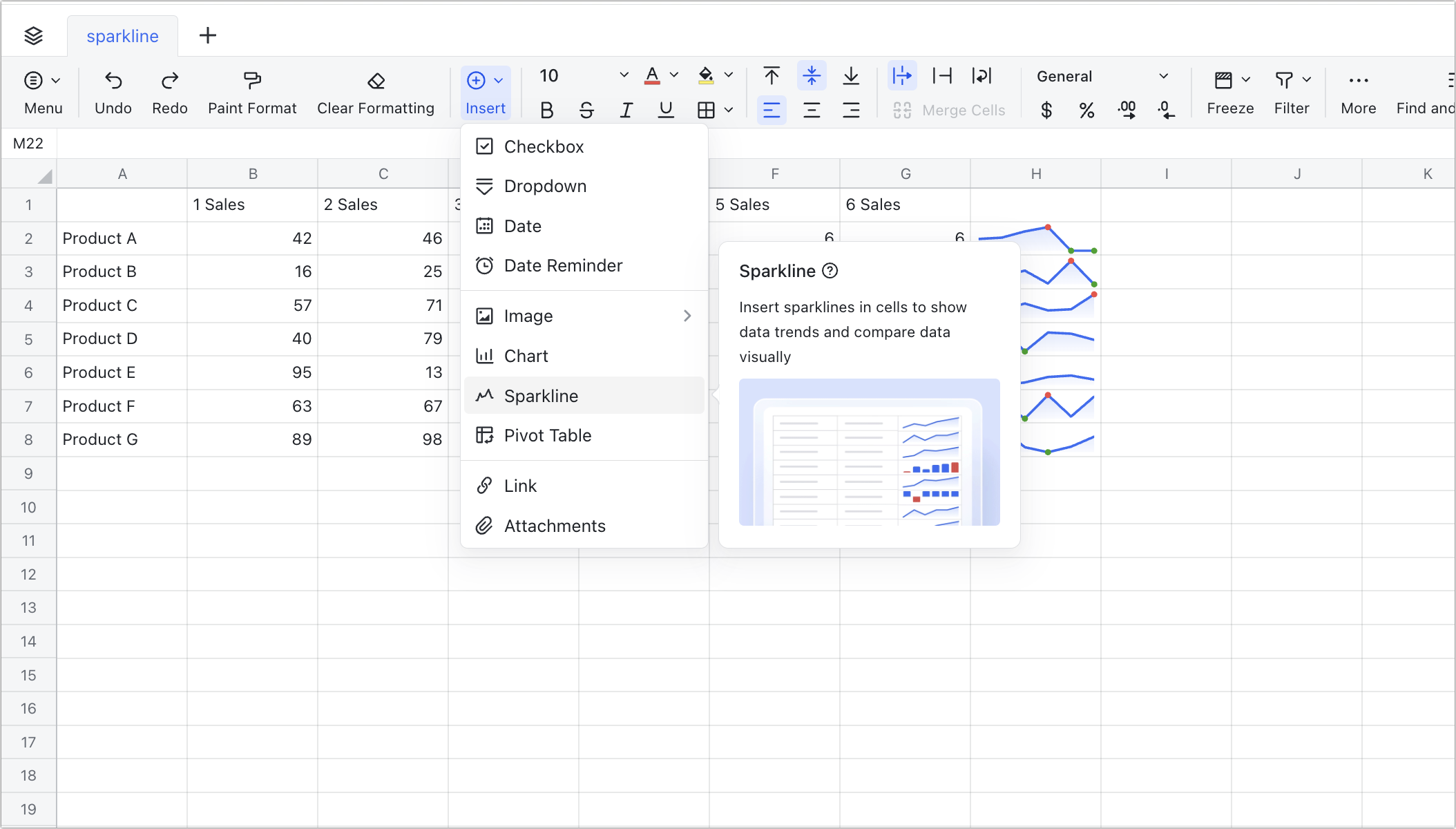This screenshot has width=1456, height=829.
Task: Click the increase decimal places icon
Action: coord(1127,110)
